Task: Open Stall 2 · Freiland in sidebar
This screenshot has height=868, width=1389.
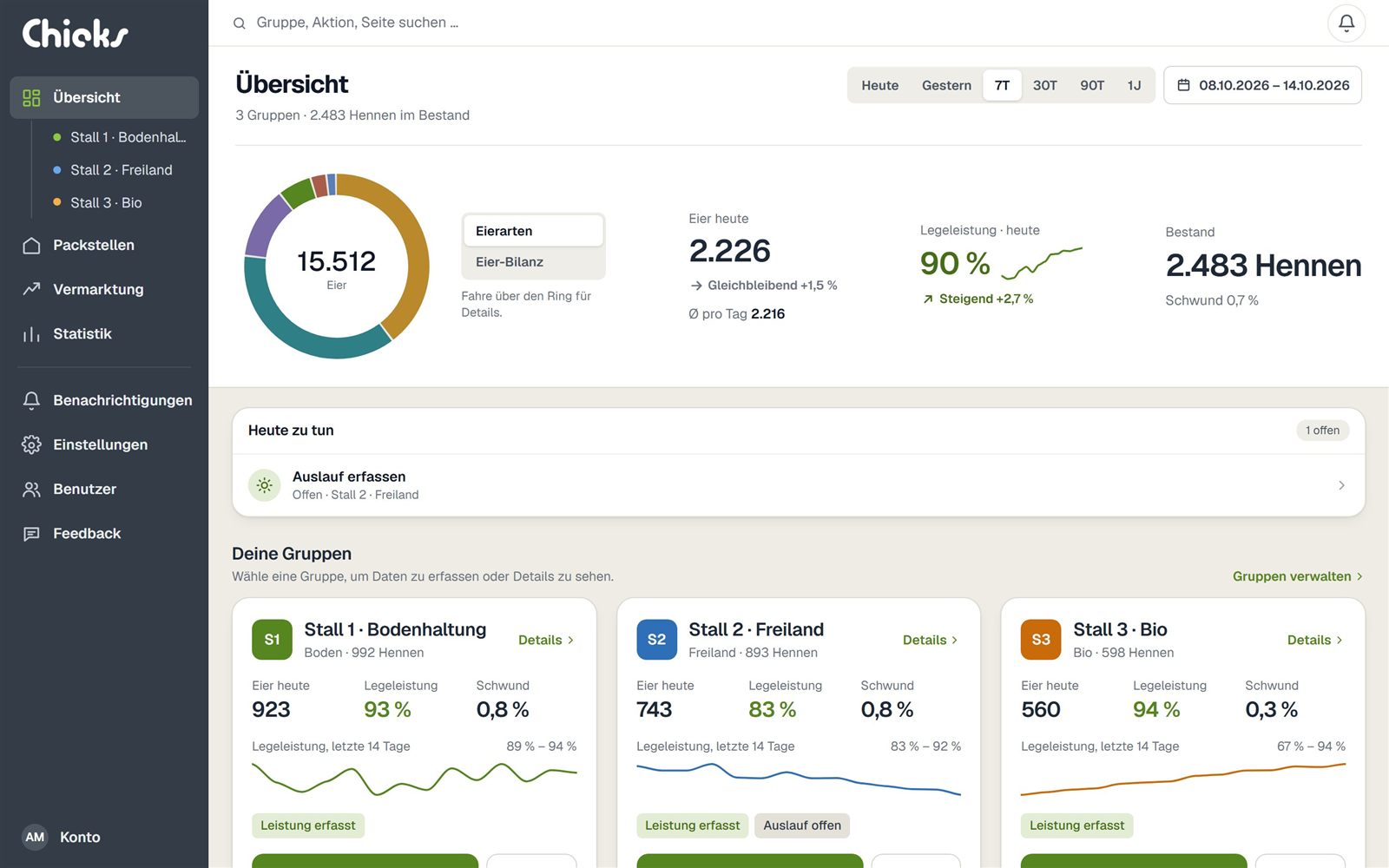Action: (119, 170)
